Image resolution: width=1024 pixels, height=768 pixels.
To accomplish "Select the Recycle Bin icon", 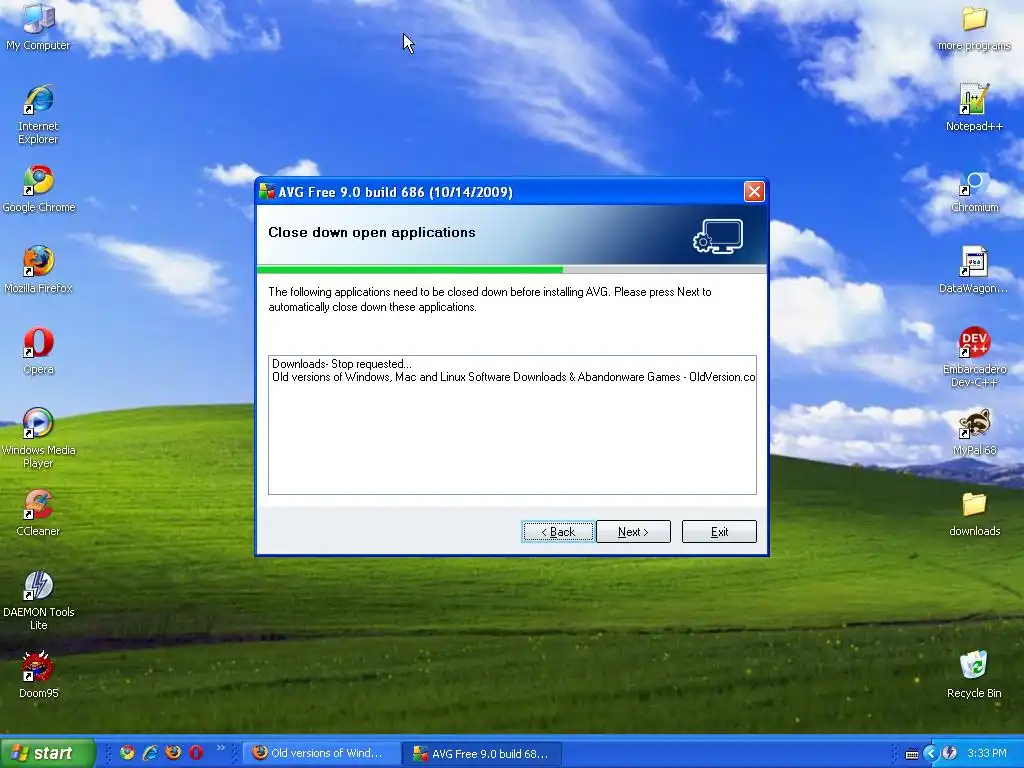I will tap(974, 675).
